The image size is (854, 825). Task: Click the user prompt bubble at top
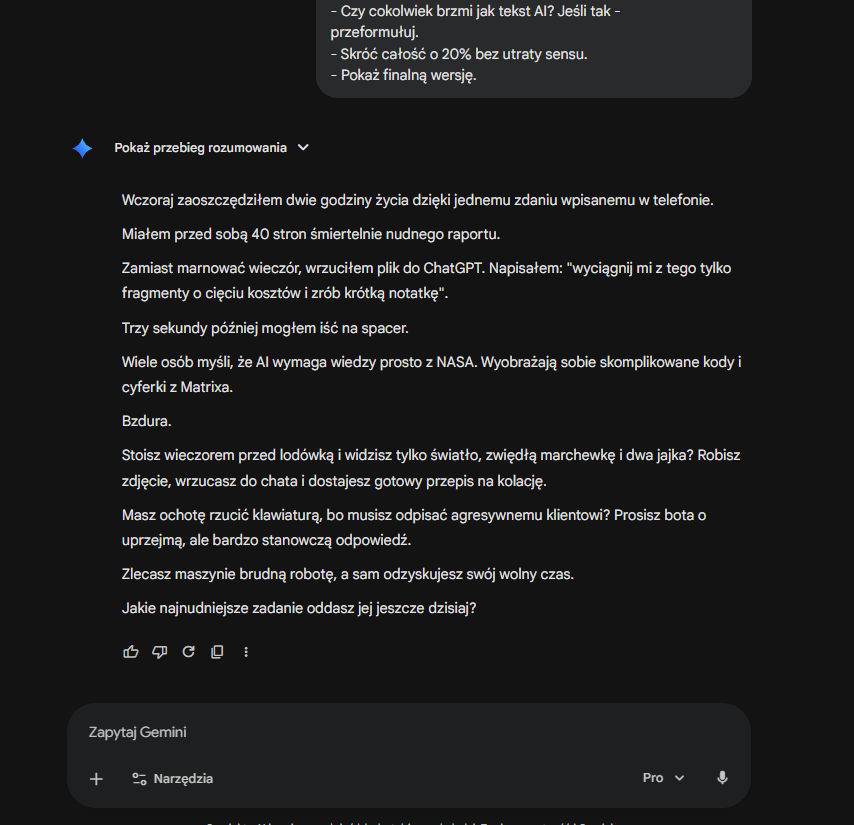(533, 45)
